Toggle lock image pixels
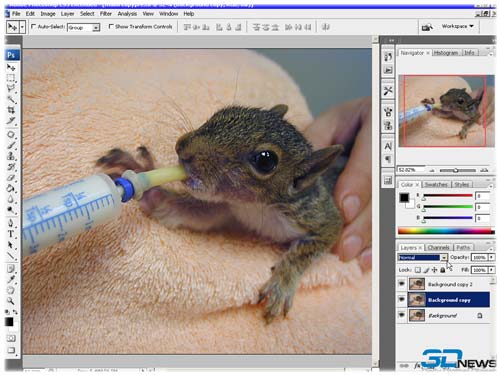 coord(426,270)
